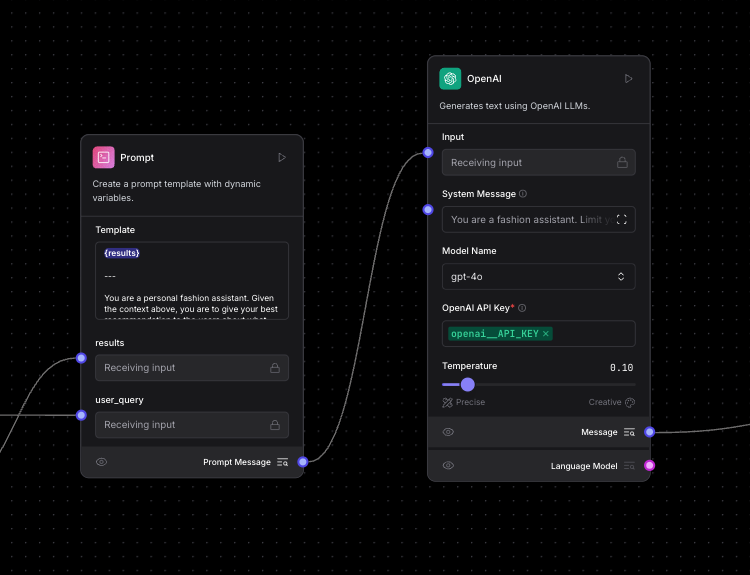
Task: Click the Prompt Message output label
Action: [x=237, y=462]
